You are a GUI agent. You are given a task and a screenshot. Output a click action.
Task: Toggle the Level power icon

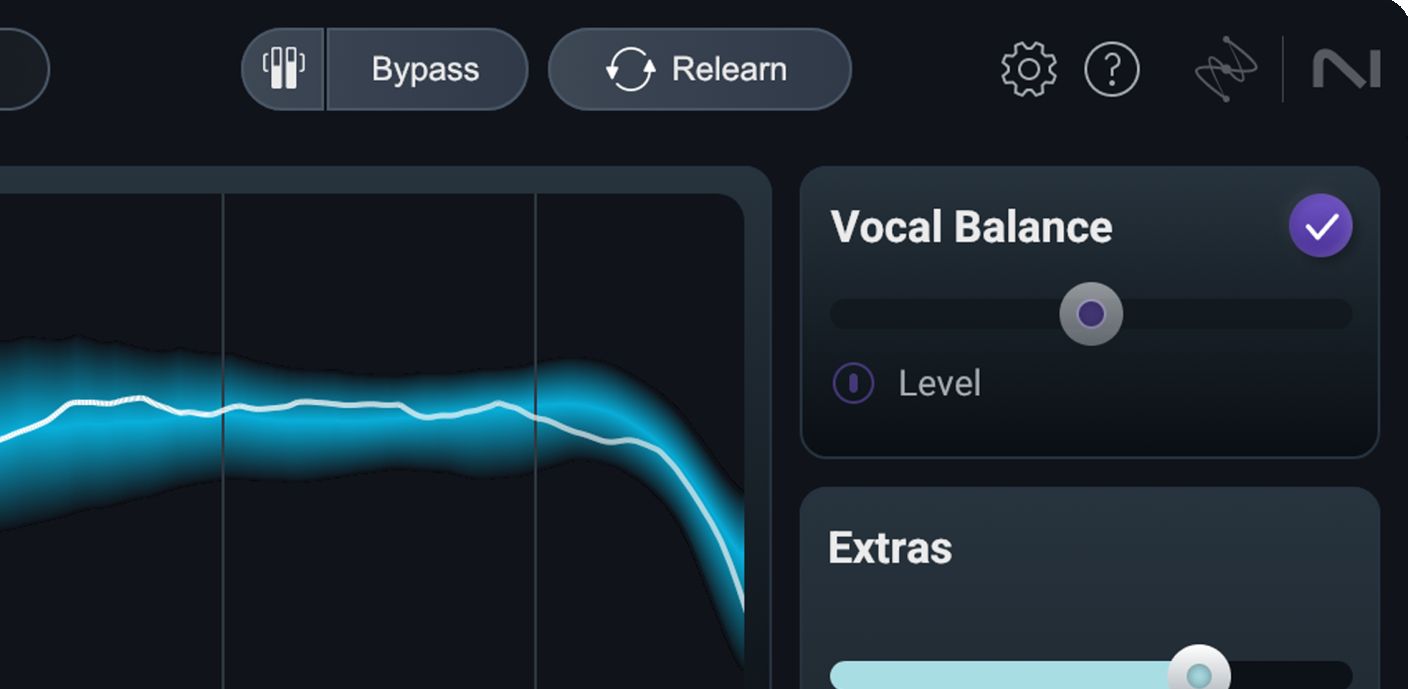(x=853, y=383)
